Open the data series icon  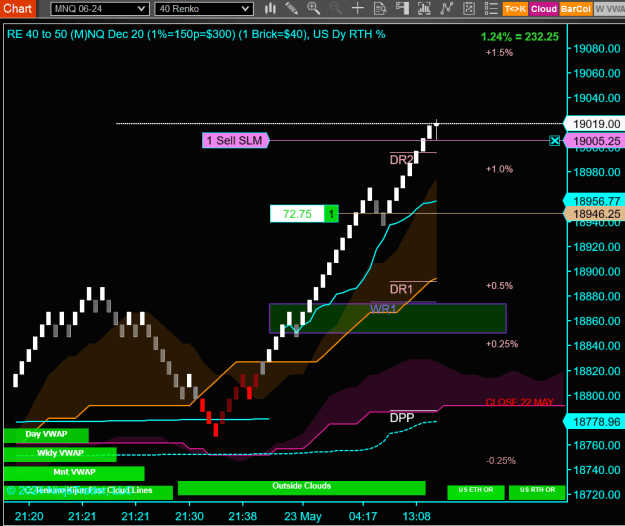[x=424, y=8]
